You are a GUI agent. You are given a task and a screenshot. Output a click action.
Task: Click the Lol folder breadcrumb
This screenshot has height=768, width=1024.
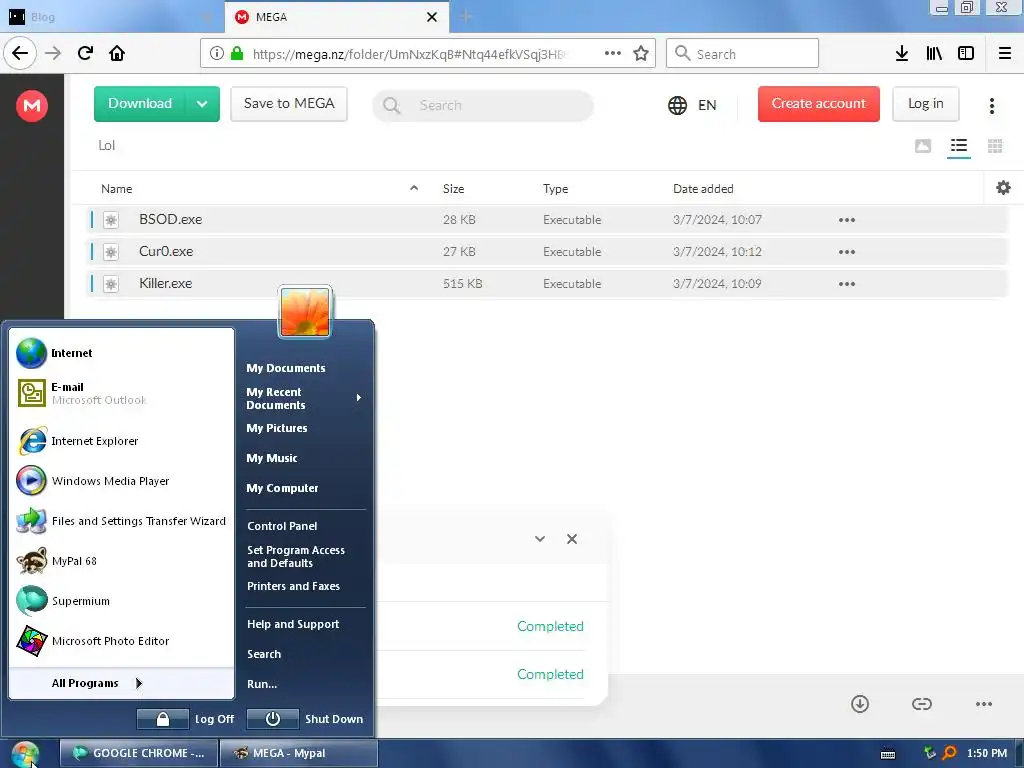(x=106, y=146)
